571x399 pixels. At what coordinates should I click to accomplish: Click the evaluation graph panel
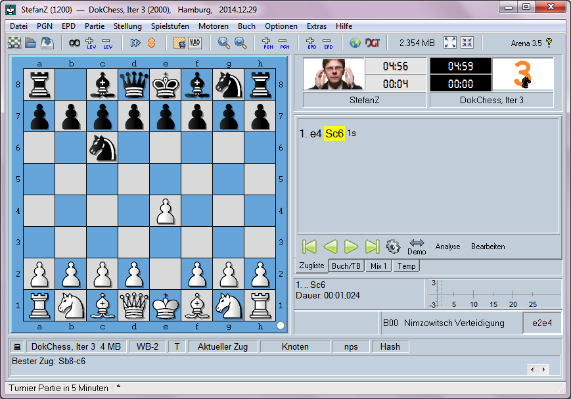[493, 294]
